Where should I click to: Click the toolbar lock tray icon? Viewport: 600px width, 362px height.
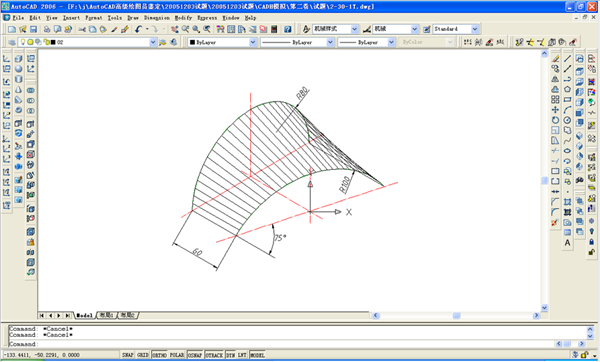[x=584, y=355]
